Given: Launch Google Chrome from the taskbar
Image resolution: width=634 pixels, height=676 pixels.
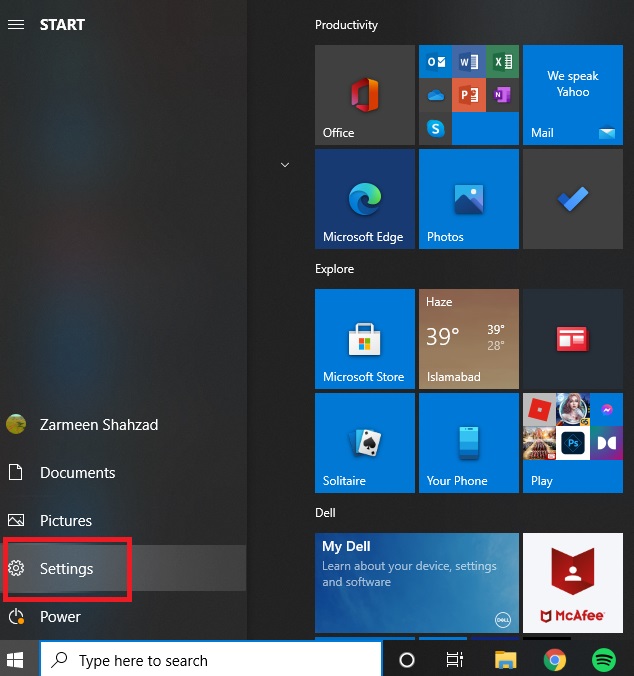Looking at the screenshot, I should point(555,660).
